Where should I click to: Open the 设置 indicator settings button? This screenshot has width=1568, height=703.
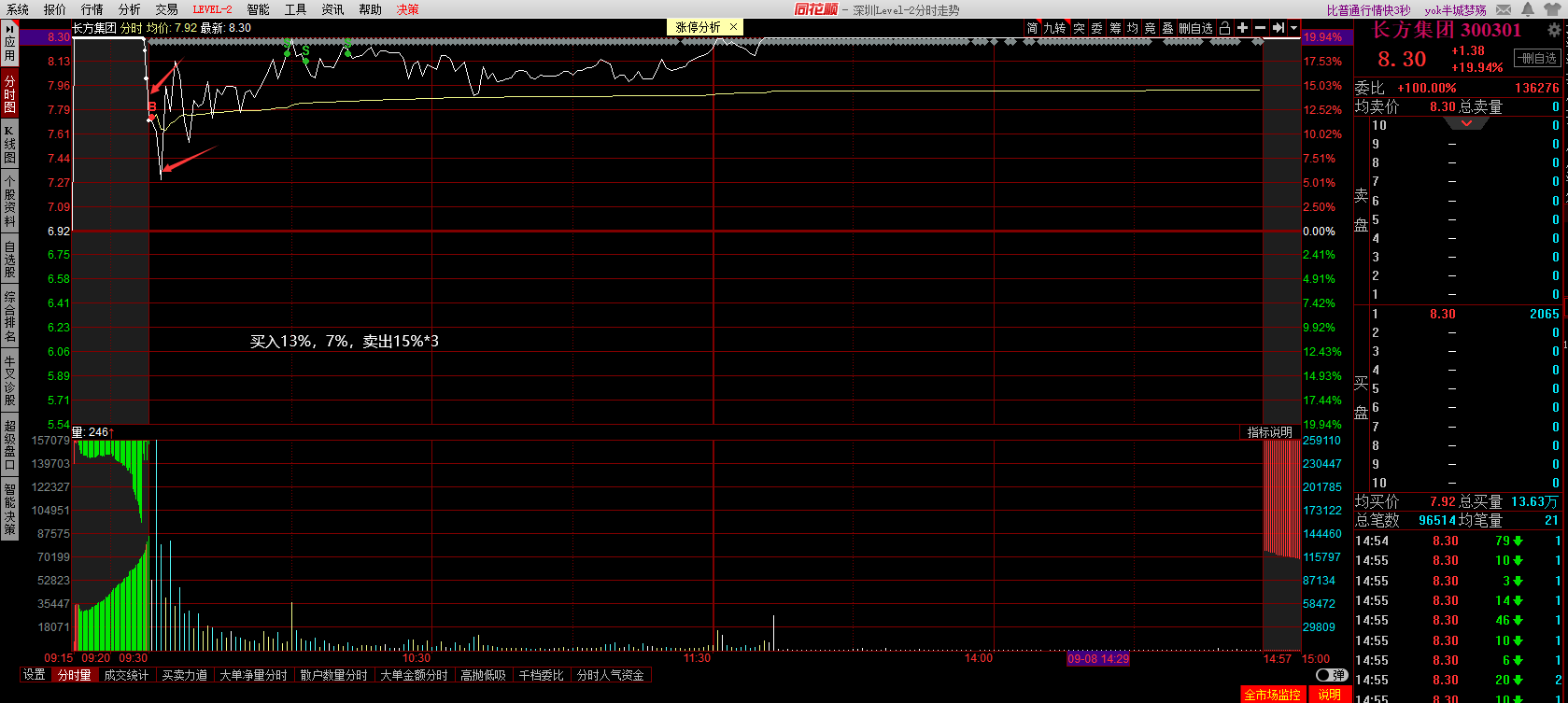click(35, 675)
